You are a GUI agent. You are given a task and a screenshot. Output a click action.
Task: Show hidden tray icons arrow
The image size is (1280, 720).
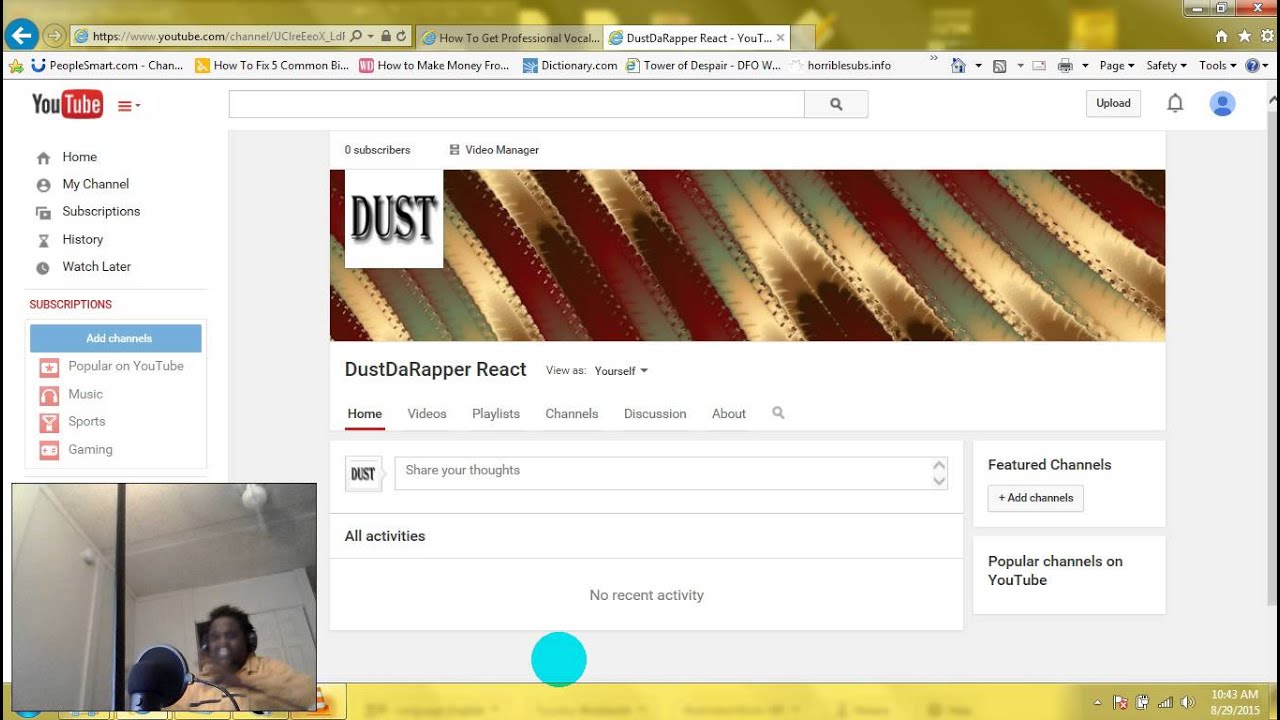point(1097,702)
